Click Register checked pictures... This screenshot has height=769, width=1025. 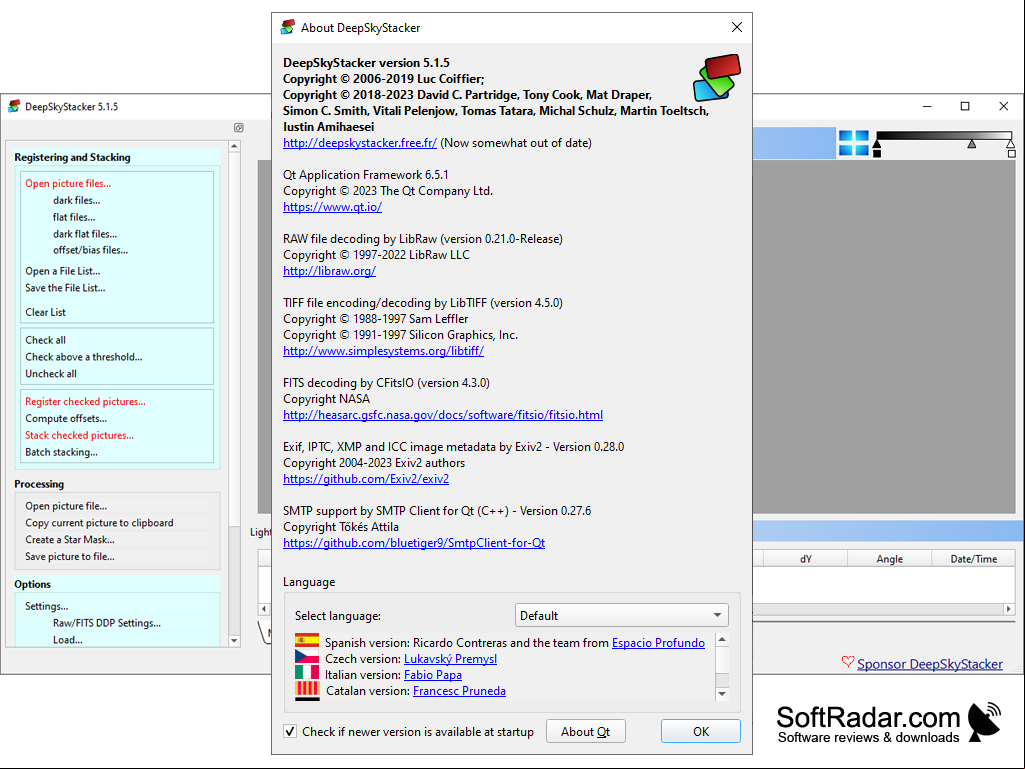(86, 402)
